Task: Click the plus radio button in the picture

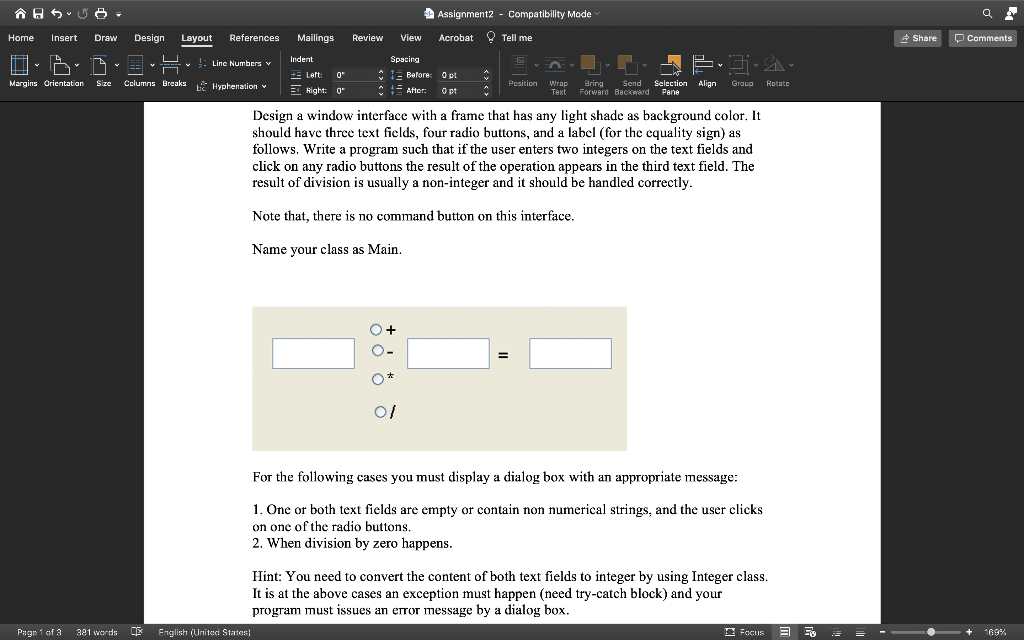Action: click(376, 329)
